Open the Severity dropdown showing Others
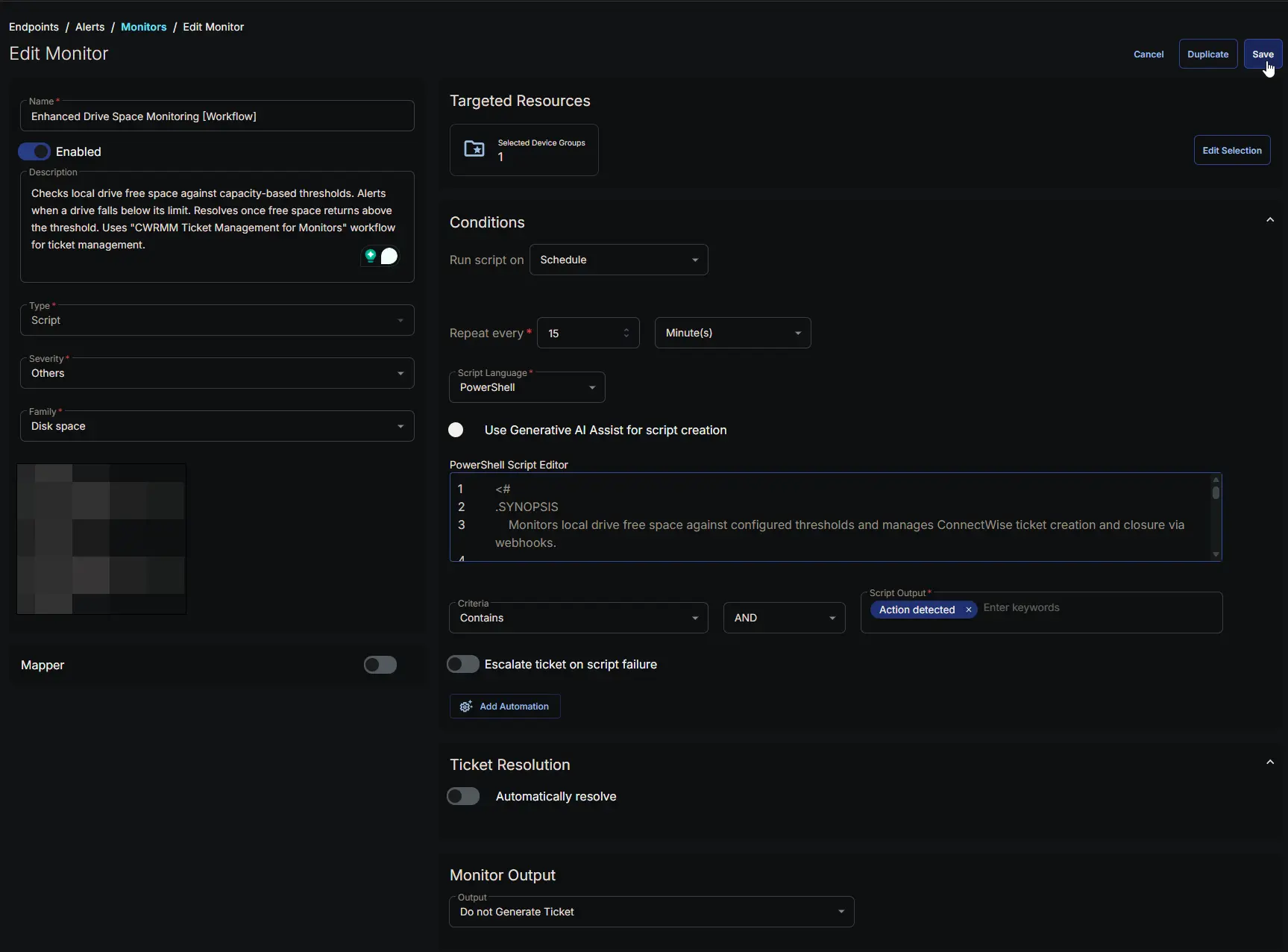Viewport: 1288px width, 952px height. pos(217,373)
